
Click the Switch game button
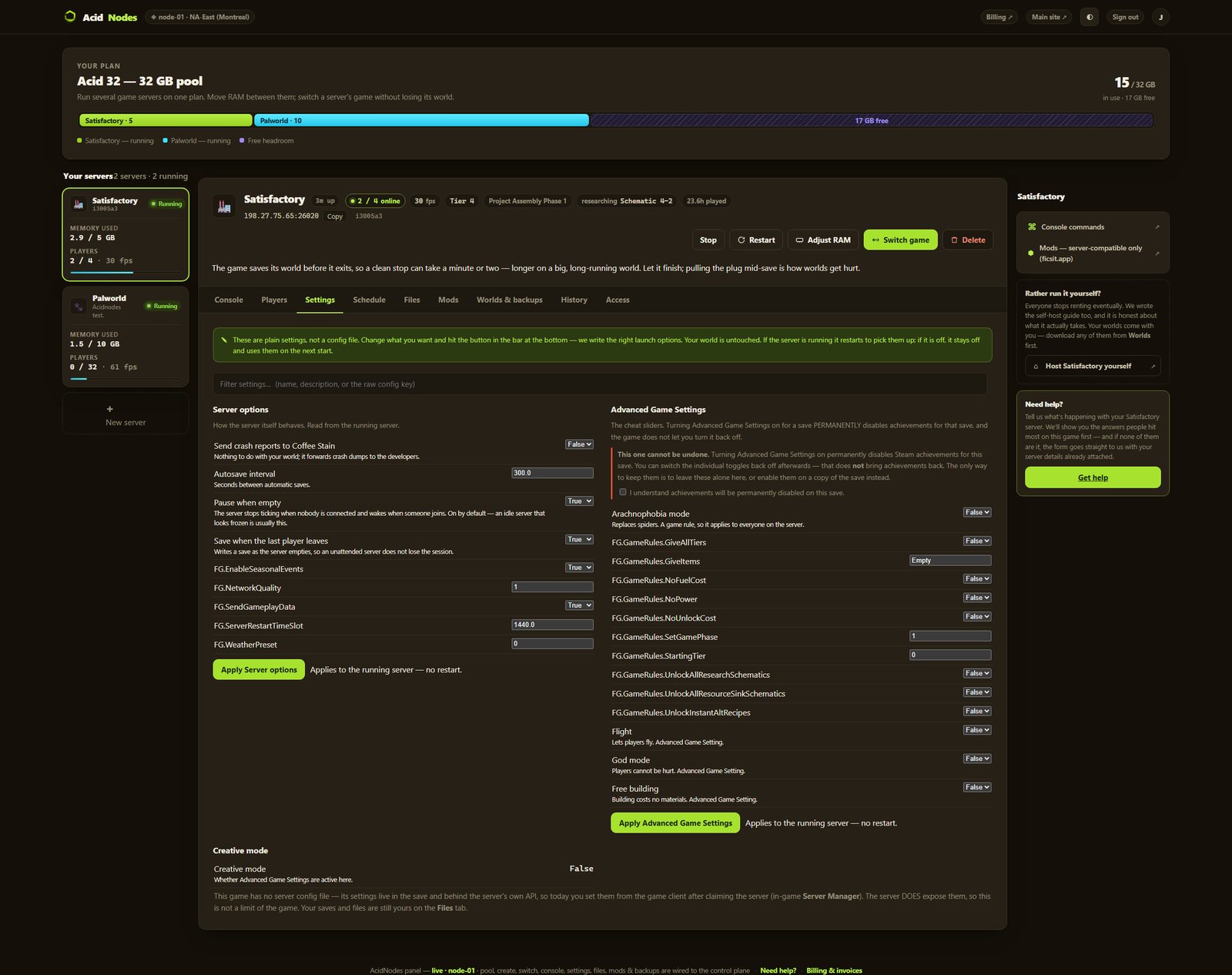pos(901,240)
